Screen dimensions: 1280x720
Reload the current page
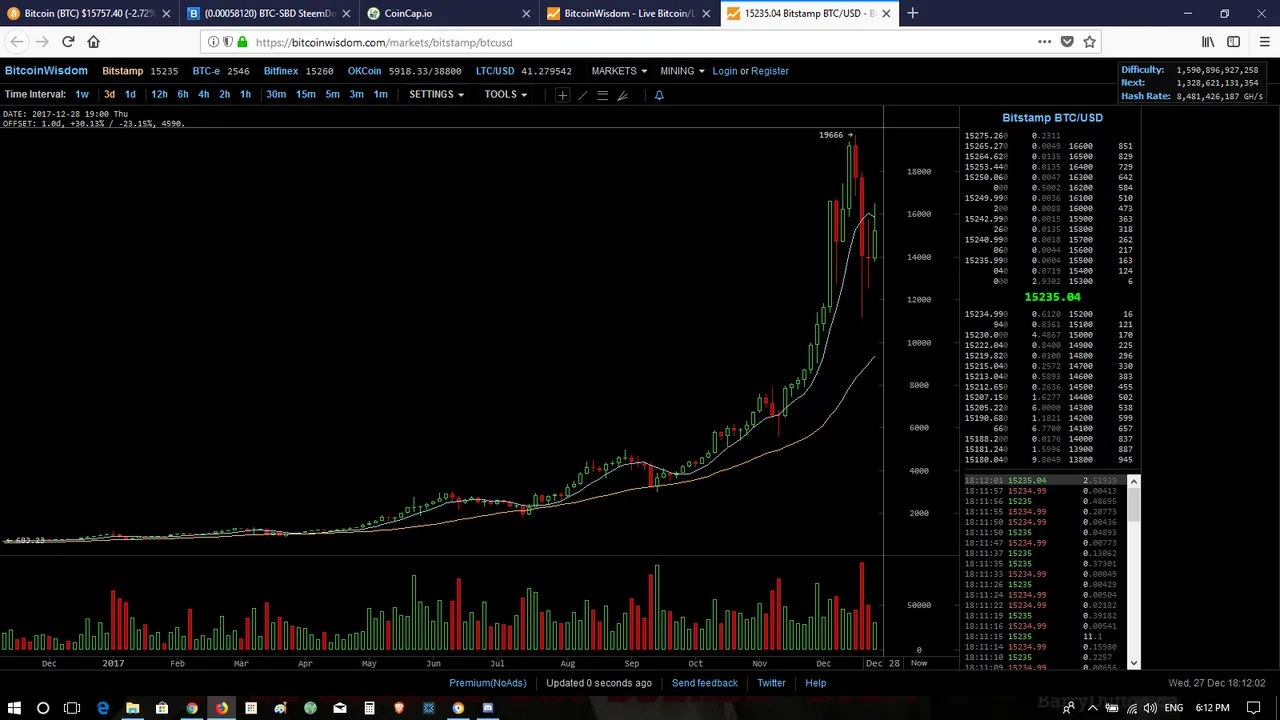click(68, 42)
